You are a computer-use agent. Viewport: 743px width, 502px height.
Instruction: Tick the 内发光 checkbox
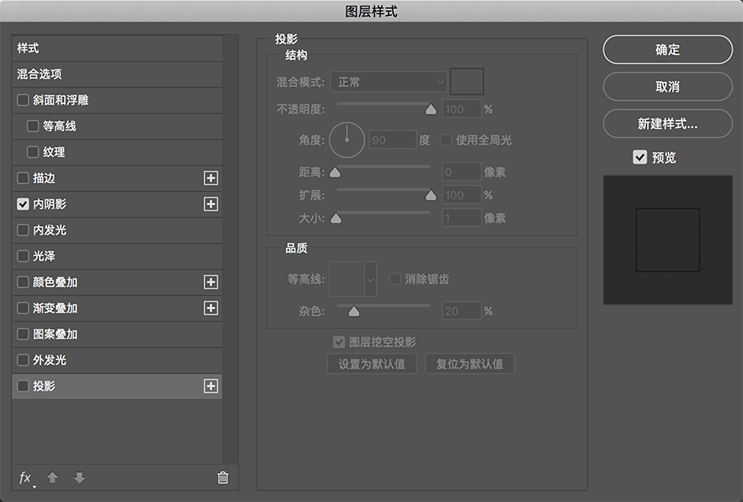(x=23, y=230)
